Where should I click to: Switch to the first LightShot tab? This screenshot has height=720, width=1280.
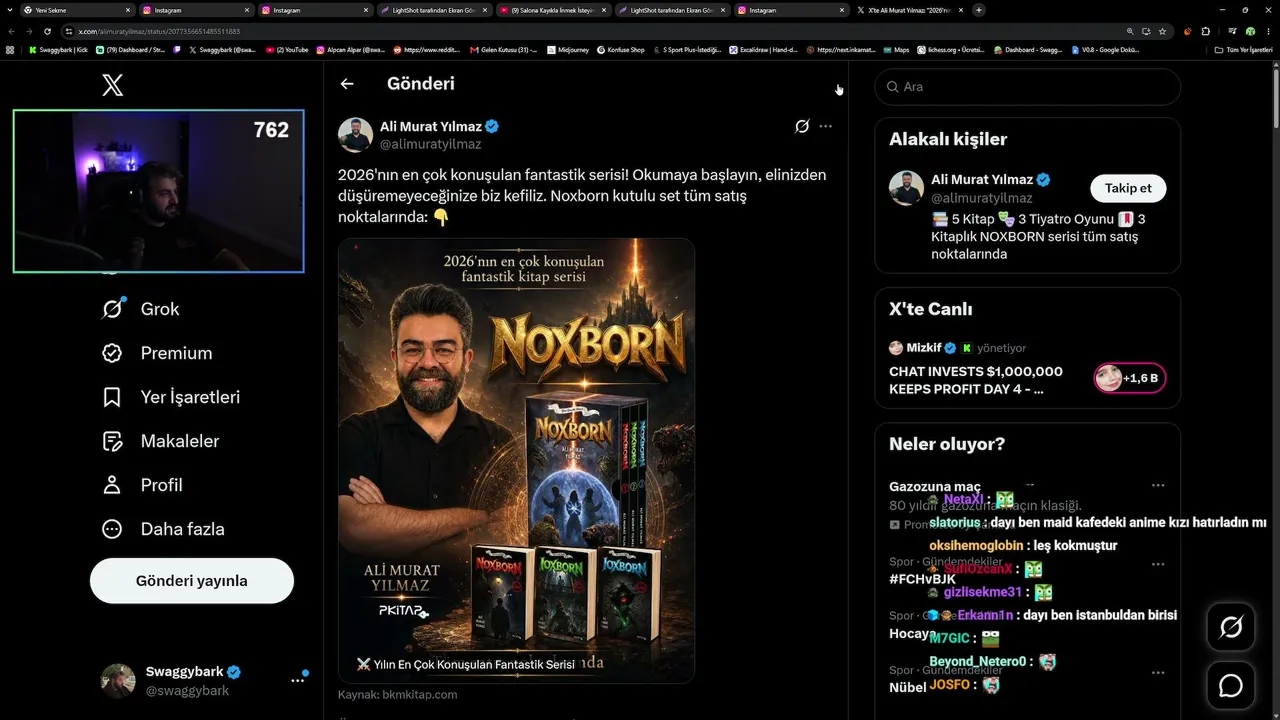[x=435, y=10]
